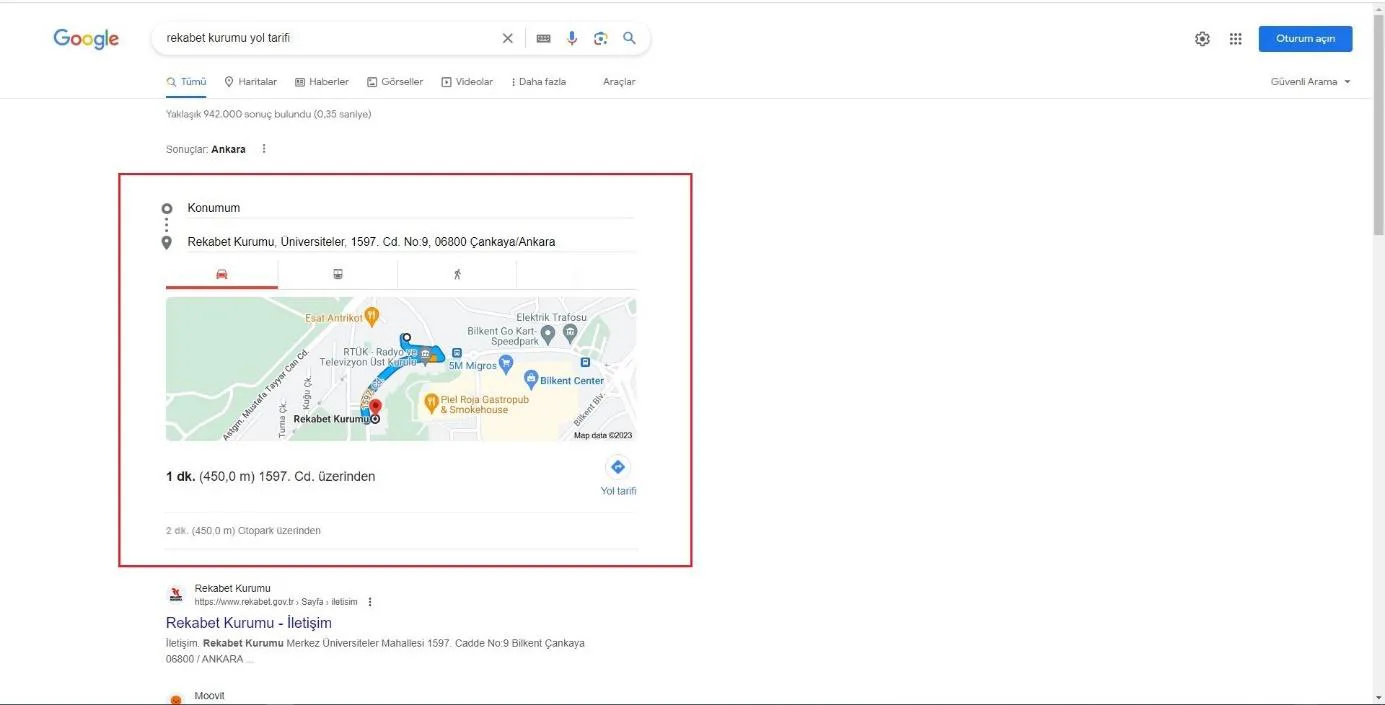Switch to the Haberler tab

pyautogui.click(x=322, y=82)
